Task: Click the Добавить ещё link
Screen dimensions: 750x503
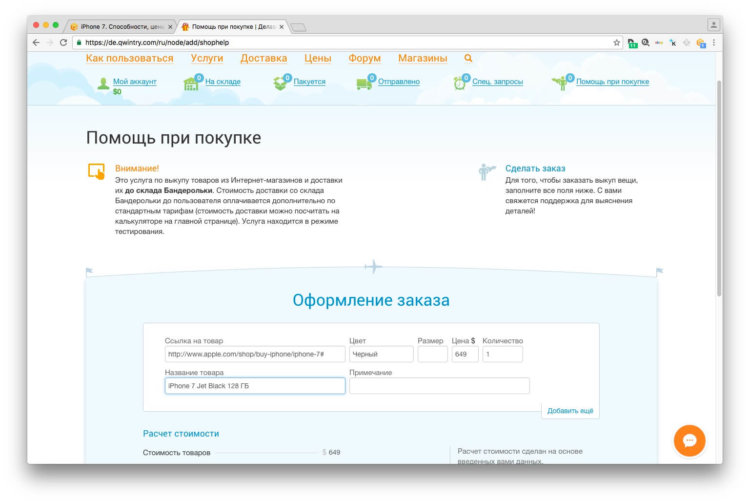Action: tap(570, 411)
